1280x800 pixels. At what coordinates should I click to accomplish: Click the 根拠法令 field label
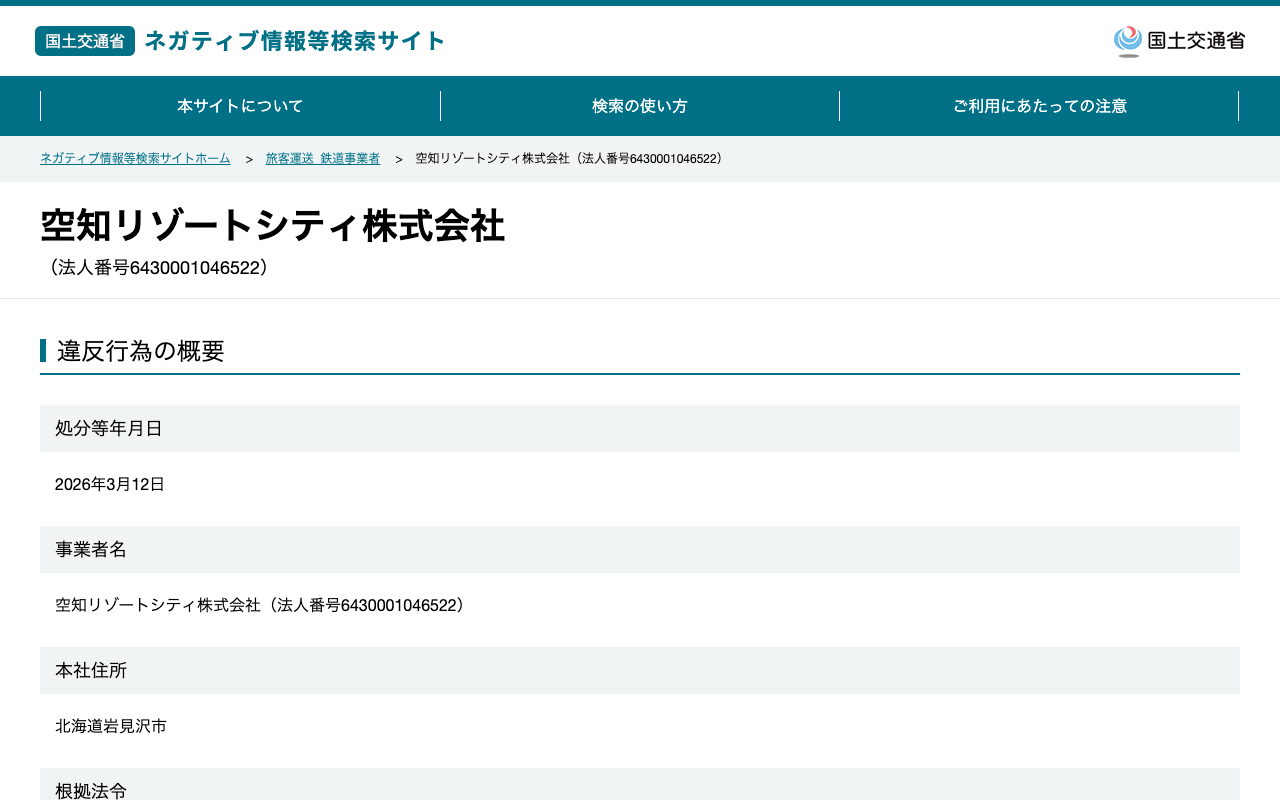click(x=91, y=790)
